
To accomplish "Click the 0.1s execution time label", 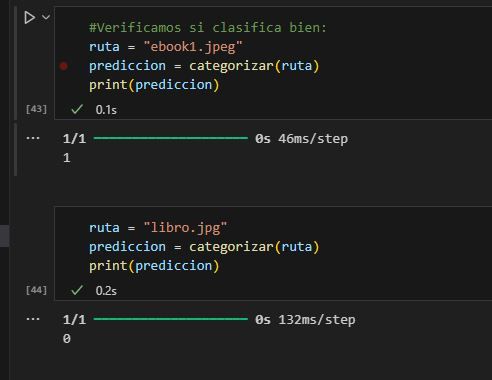I will 106,110.
